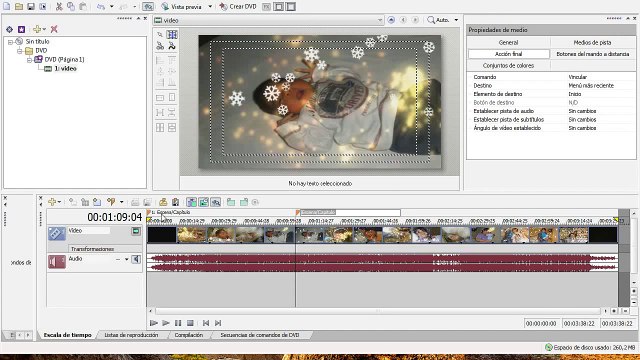Click the second chapter marker name field
The width and height of the screenshot is (640, 360).
click(350, 212)
